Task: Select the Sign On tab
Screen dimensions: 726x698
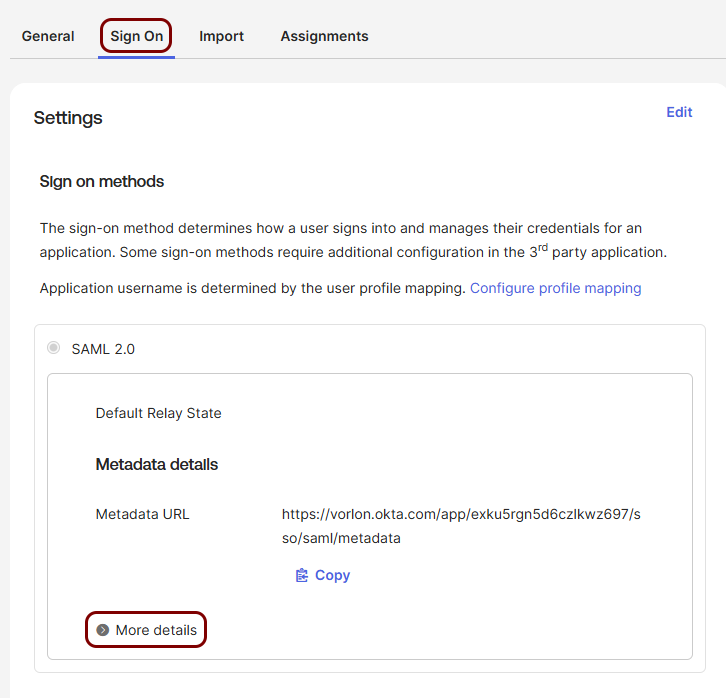Action: point(137,36)
